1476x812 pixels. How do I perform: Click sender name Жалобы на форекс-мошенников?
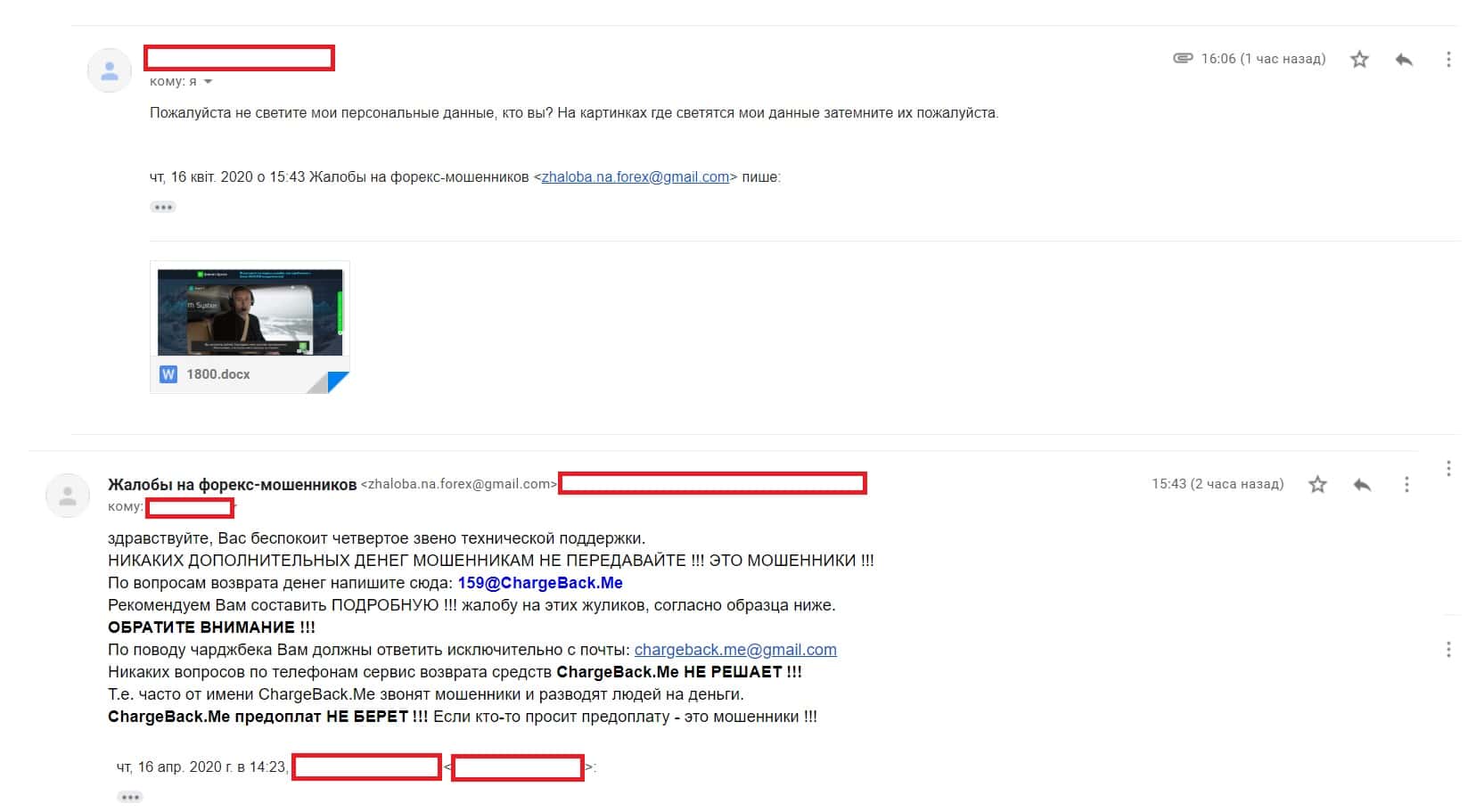tap(232, 484)
